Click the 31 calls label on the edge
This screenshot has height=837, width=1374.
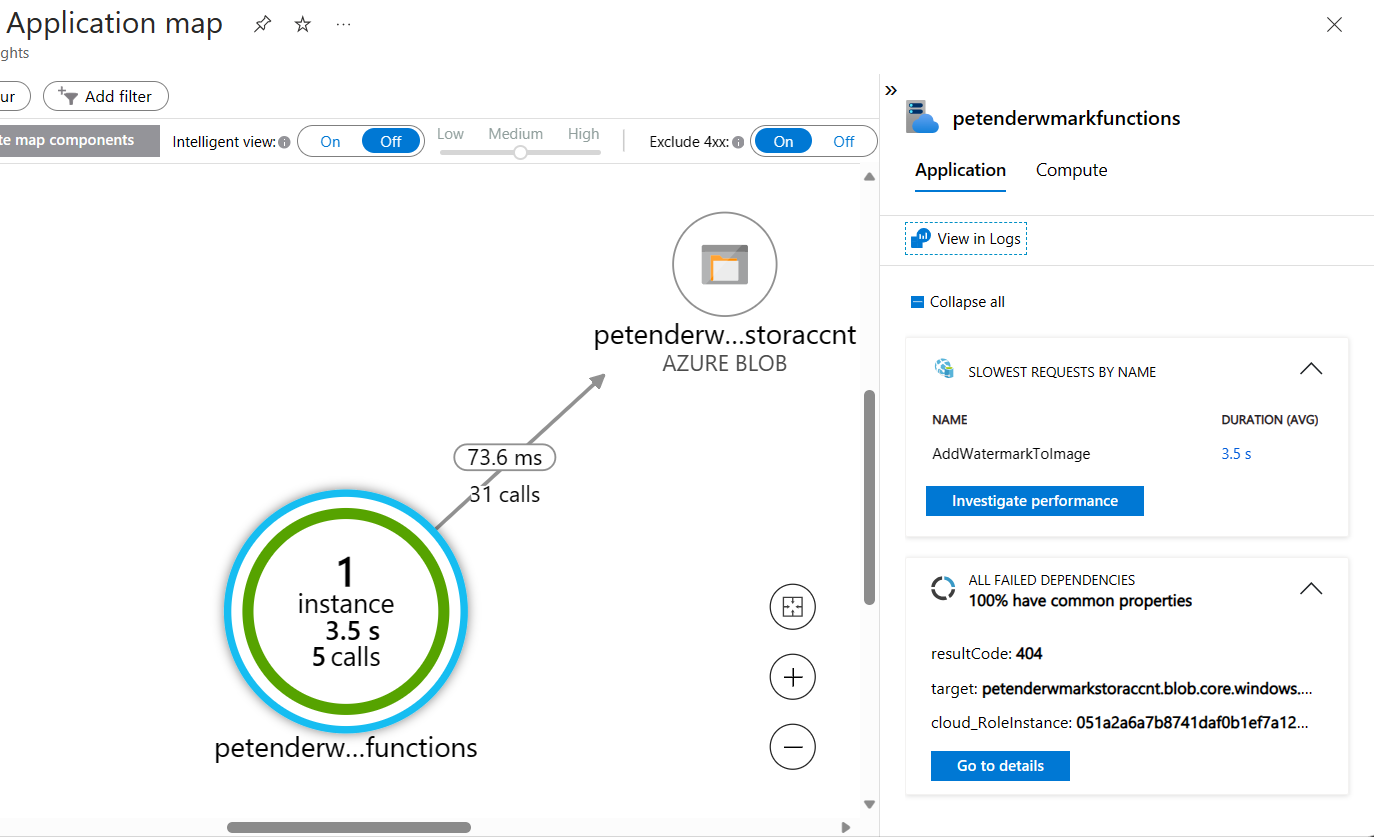505,494
